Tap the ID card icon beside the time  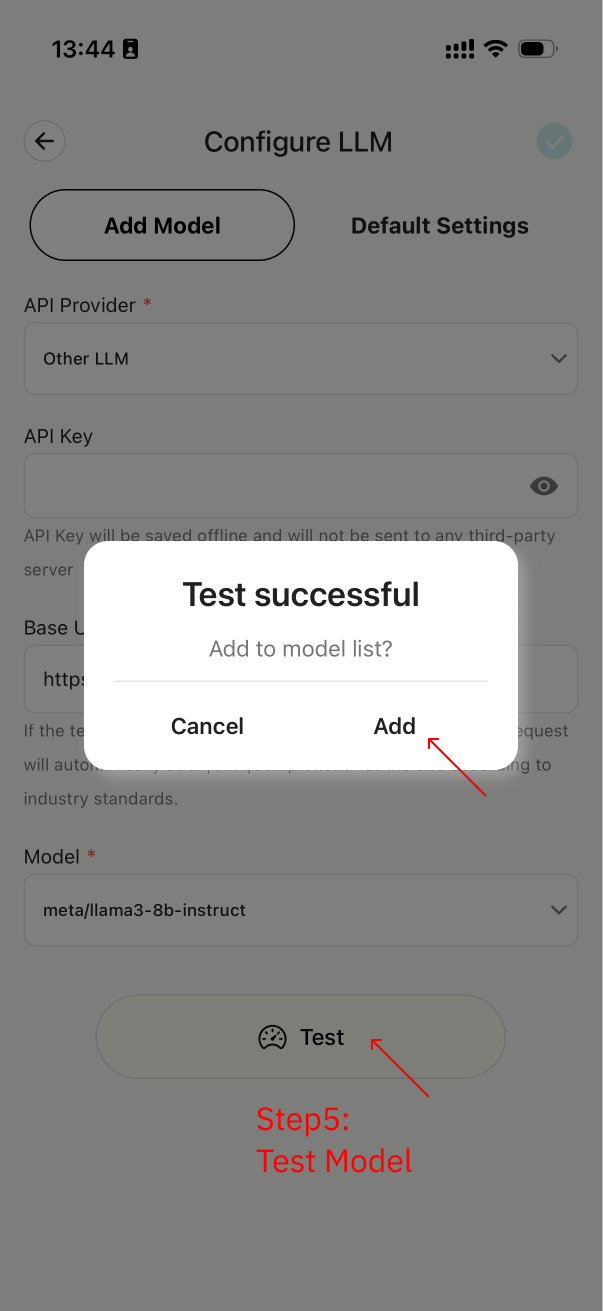click(130, 48)
